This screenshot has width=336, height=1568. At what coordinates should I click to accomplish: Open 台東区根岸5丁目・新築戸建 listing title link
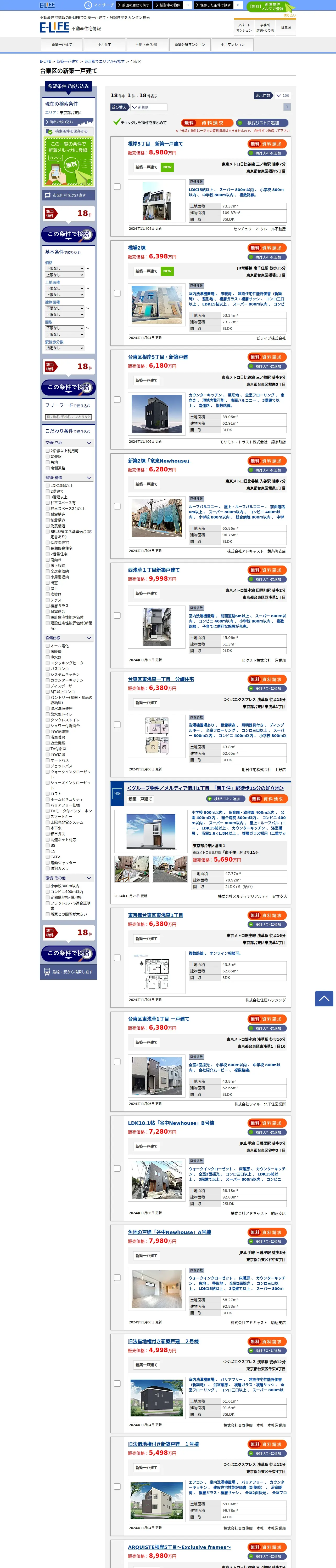click(158, 357)
